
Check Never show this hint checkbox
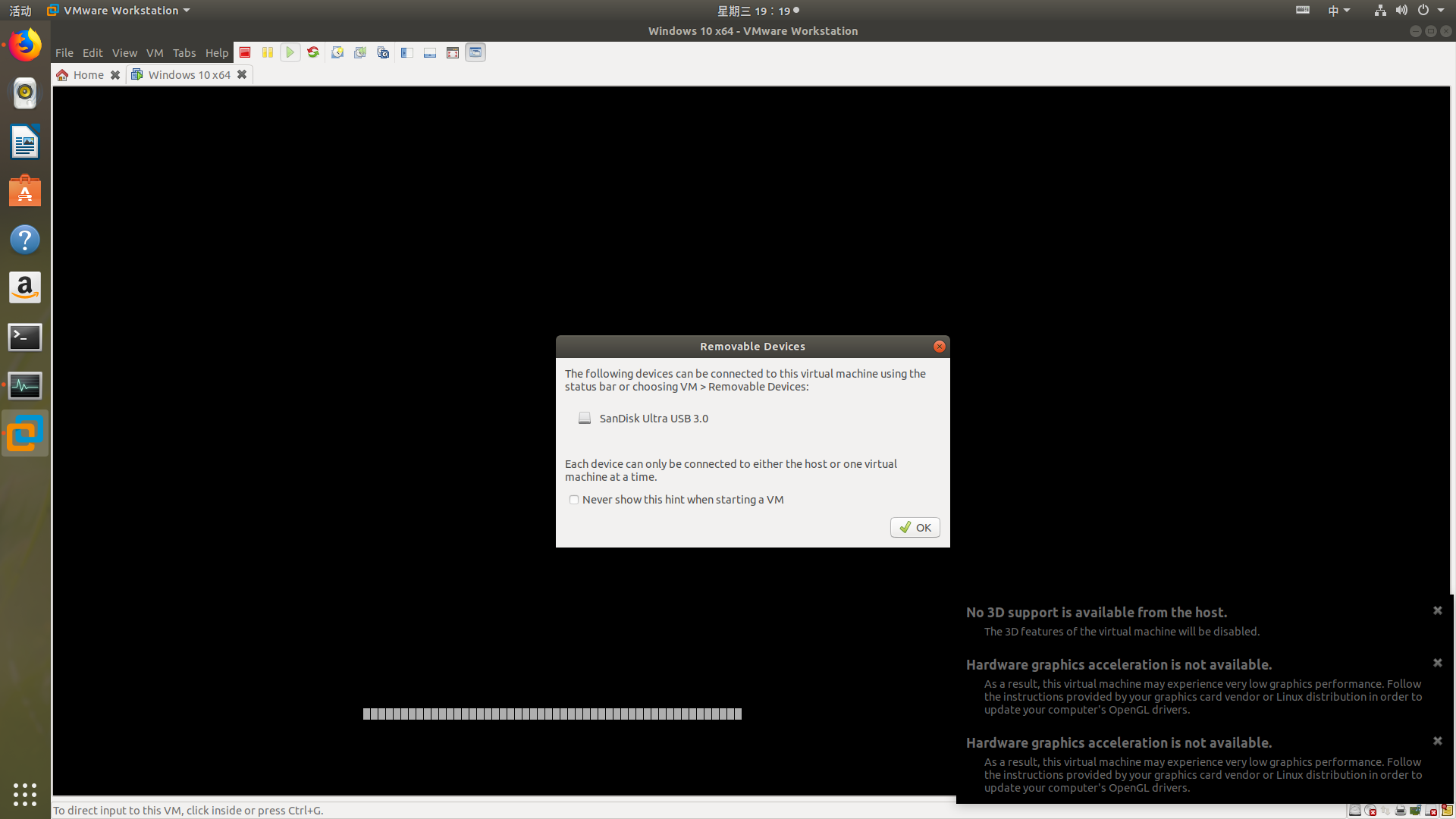pyautogui.click(x=574, y=500)
